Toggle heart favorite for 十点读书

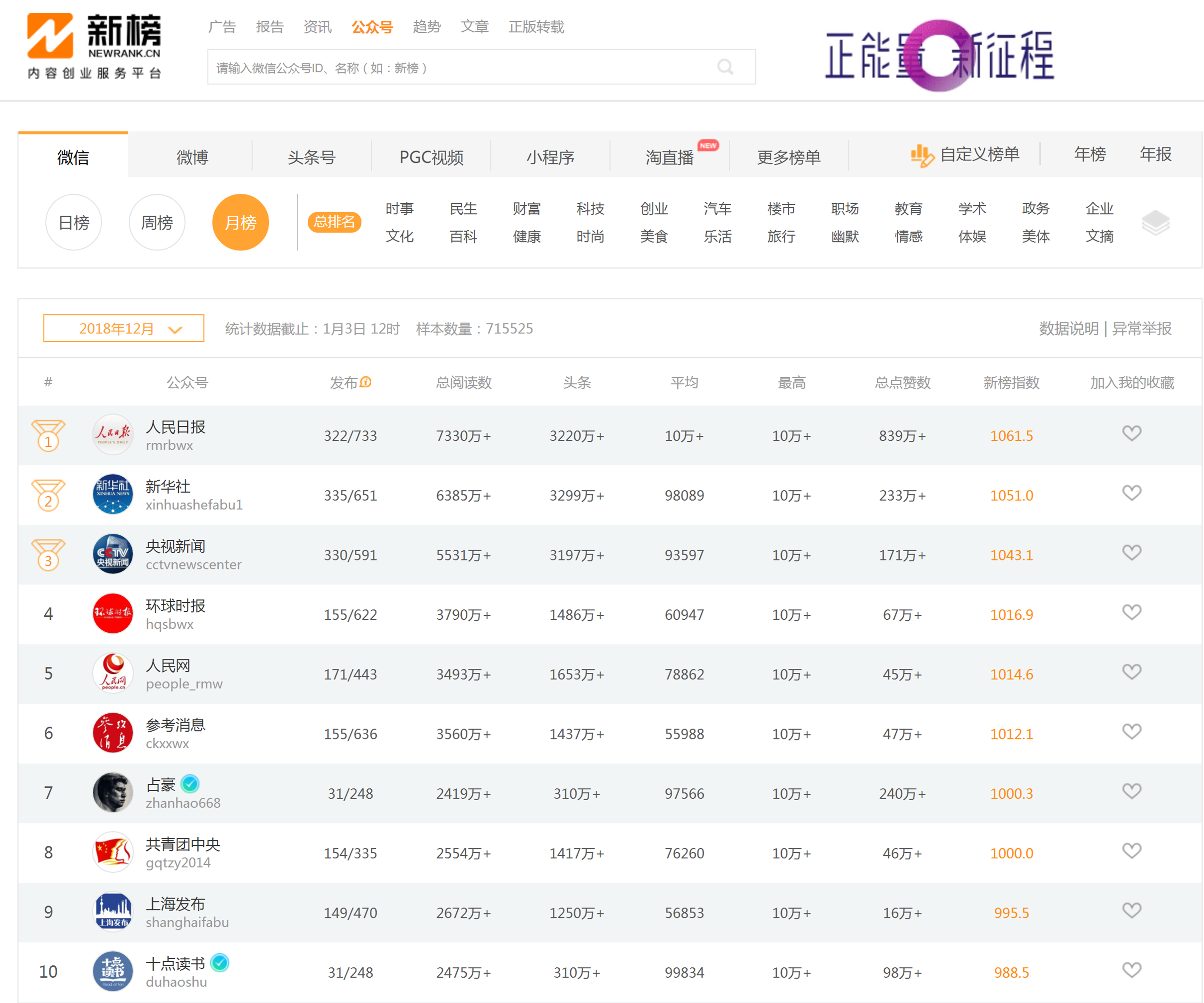tap(1131, 970)
